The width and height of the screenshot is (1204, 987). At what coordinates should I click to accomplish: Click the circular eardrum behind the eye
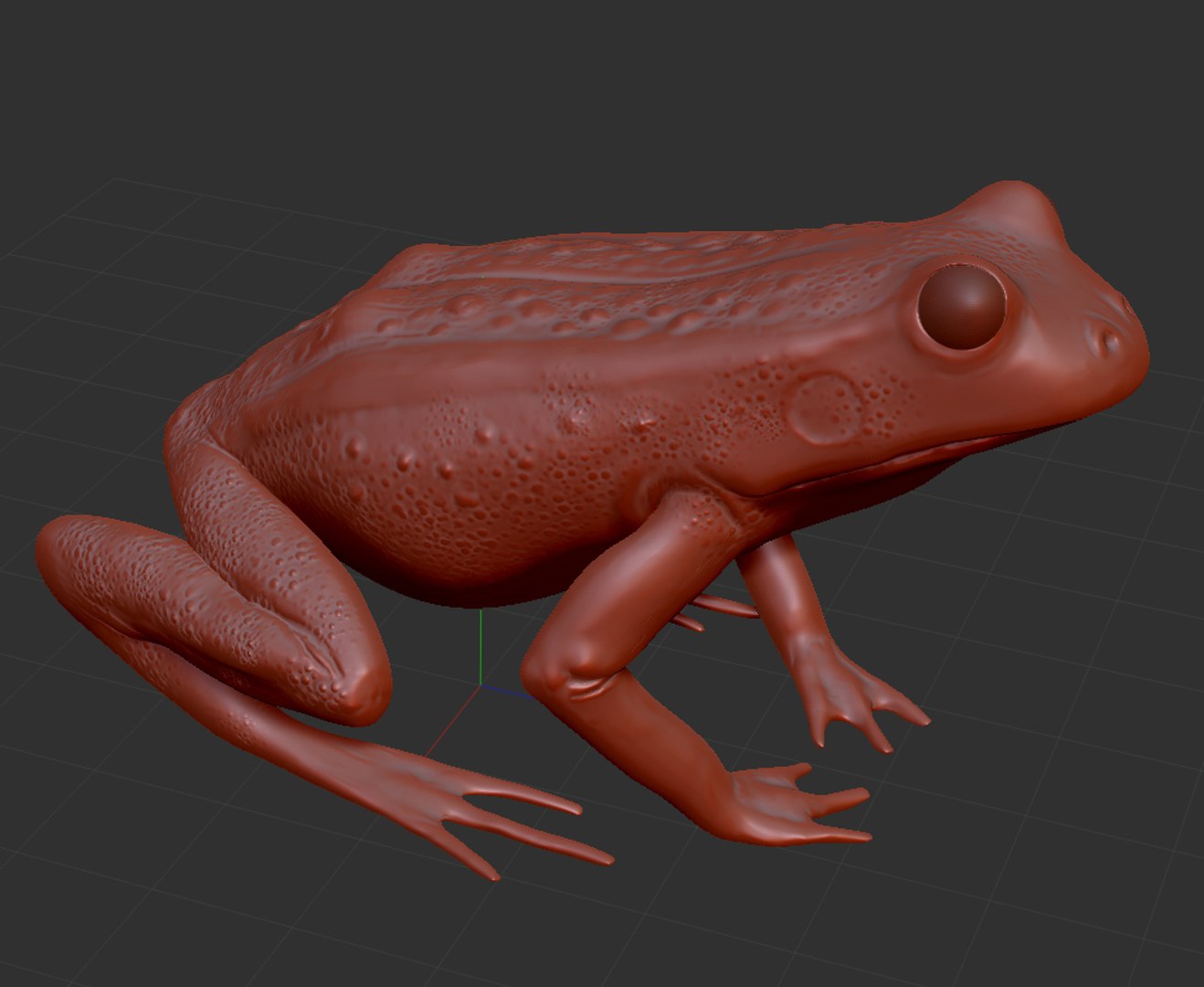click(826, 409)
